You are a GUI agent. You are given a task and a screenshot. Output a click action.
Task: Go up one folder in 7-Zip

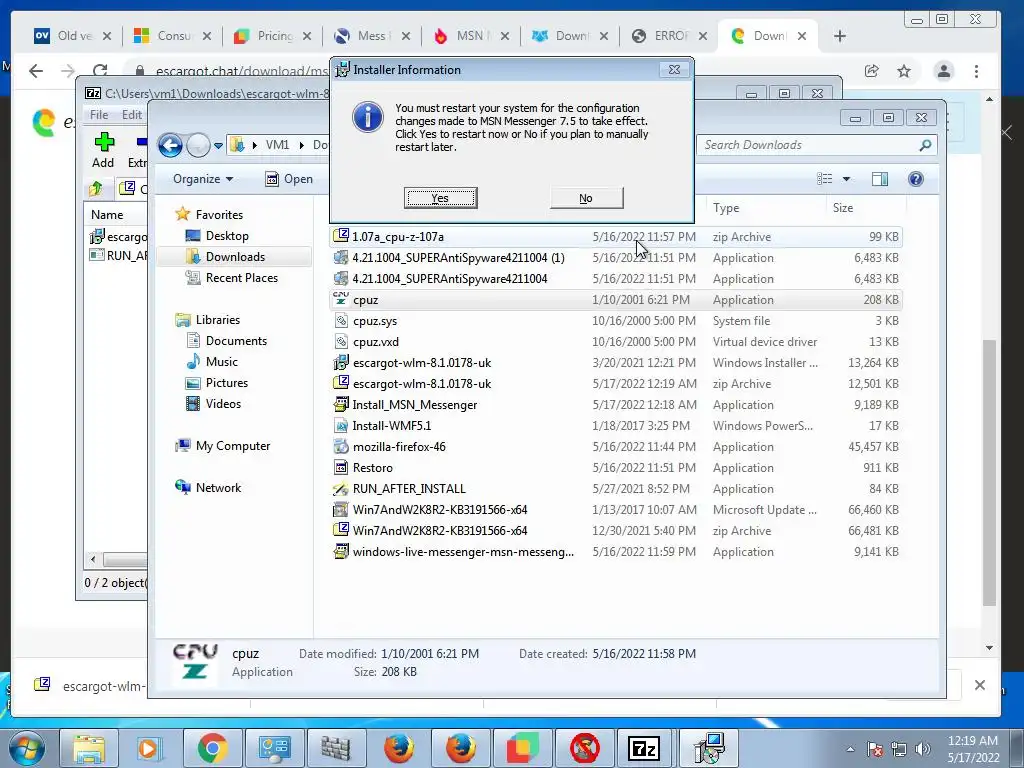[x=96, y=189]
